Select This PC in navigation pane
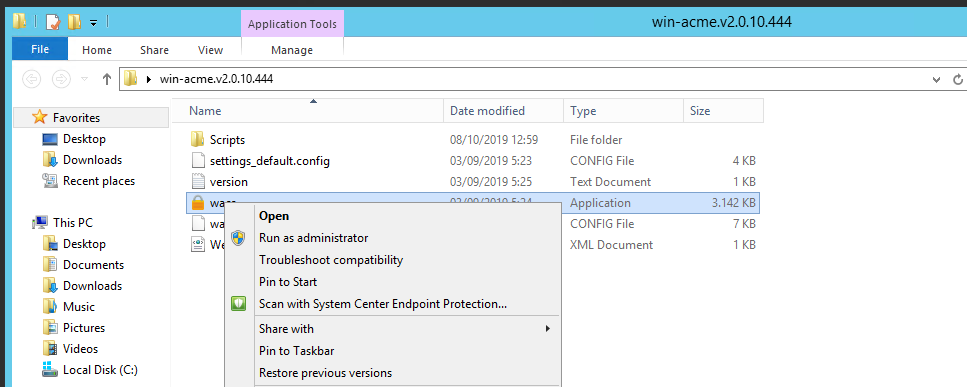This screenshot has width=967, height=387. click(x=73, y=222)
